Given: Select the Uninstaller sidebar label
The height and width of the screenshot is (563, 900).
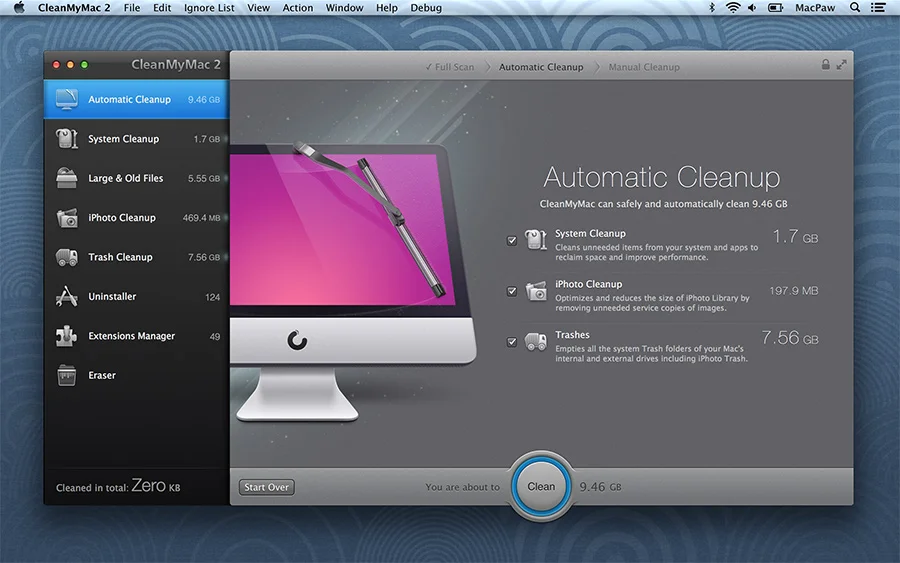Looking at the screenshot, I should 112,296.
